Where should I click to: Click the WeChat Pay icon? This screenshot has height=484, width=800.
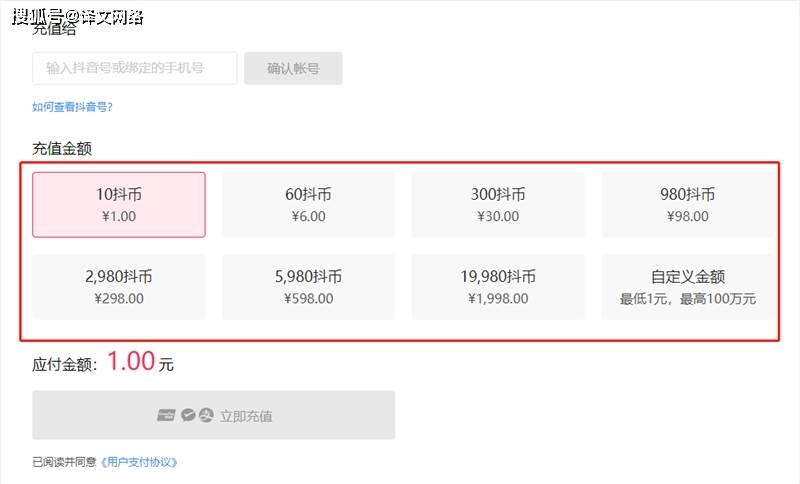185,415
